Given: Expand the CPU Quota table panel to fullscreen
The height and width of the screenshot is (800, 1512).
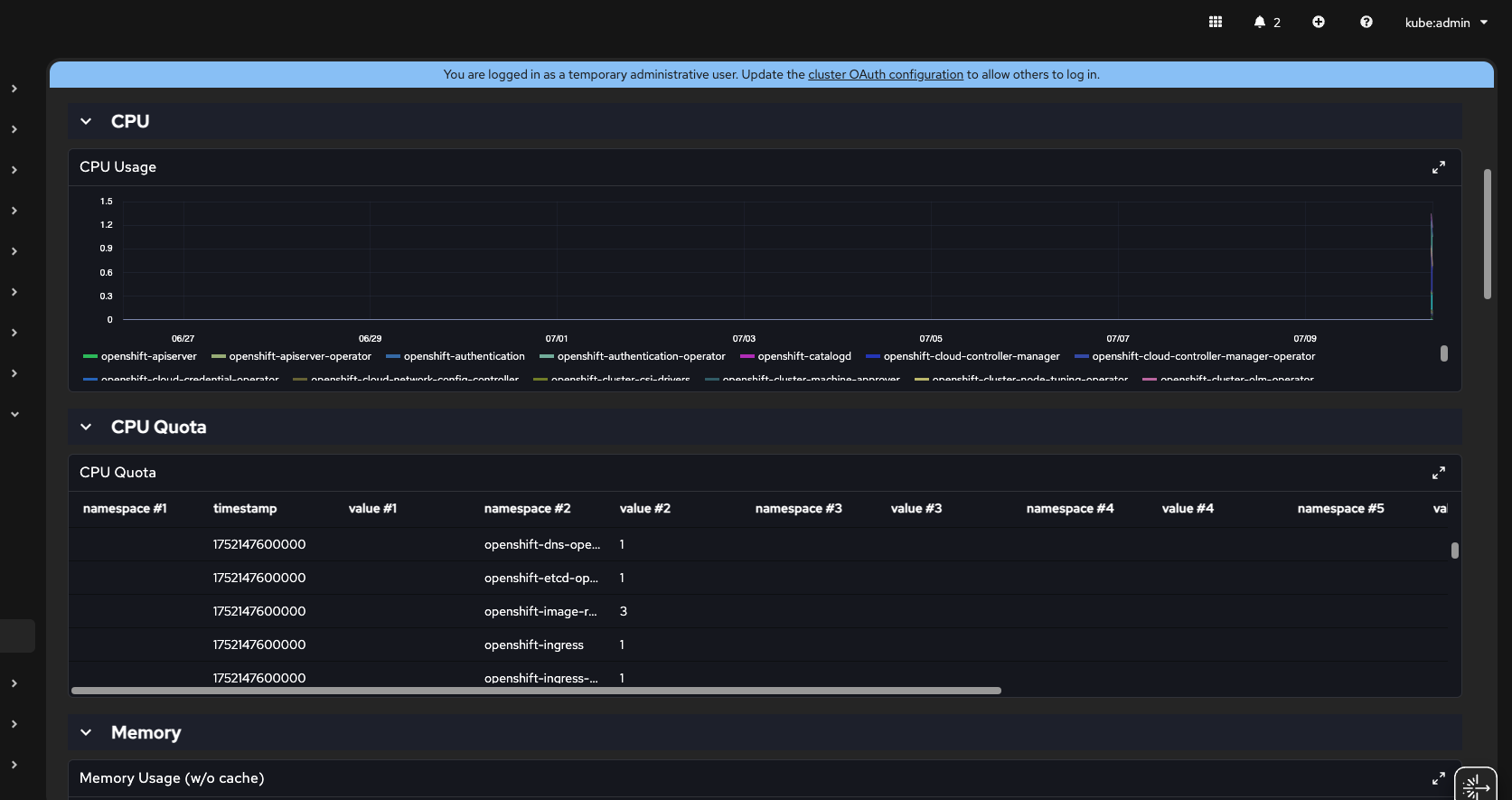Looking at the screenshot, I should click(1439, 473).
